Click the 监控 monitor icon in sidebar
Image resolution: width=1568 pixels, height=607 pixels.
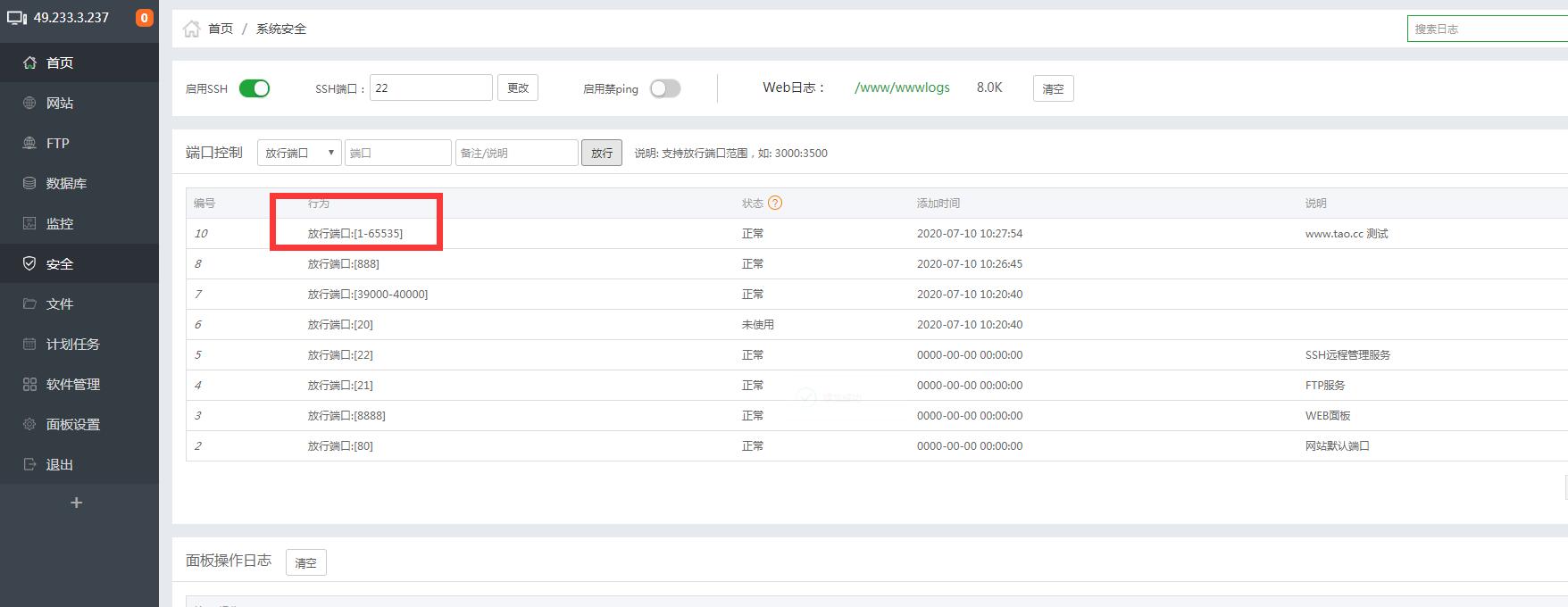[x=29, y=223]
